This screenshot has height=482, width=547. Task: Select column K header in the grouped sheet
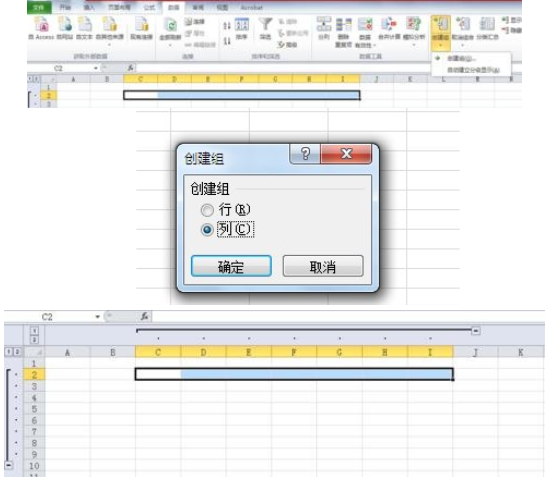(520, 353)
